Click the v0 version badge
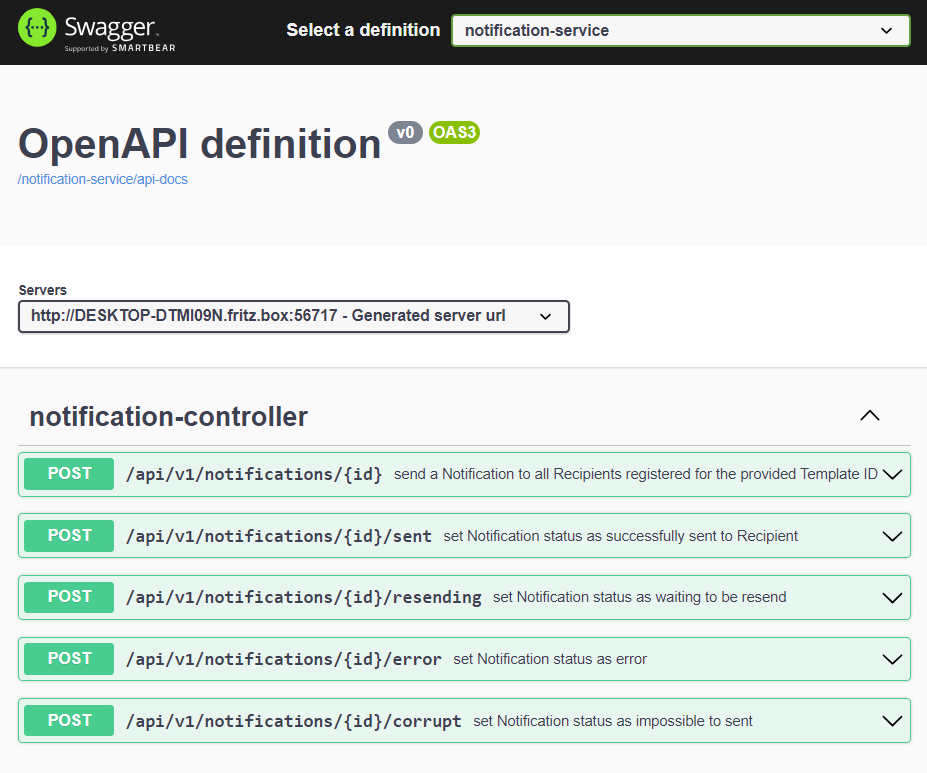 405,132
